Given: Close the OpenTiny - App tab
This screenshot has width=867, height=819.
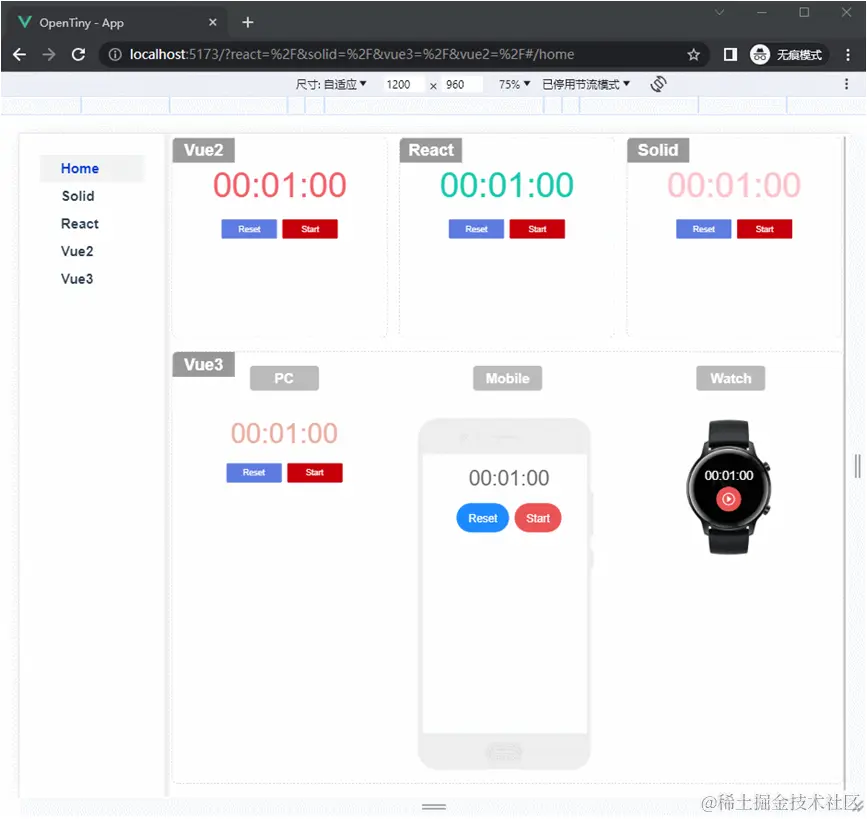Looking at the screenshot, I should (x=213, y=23).
